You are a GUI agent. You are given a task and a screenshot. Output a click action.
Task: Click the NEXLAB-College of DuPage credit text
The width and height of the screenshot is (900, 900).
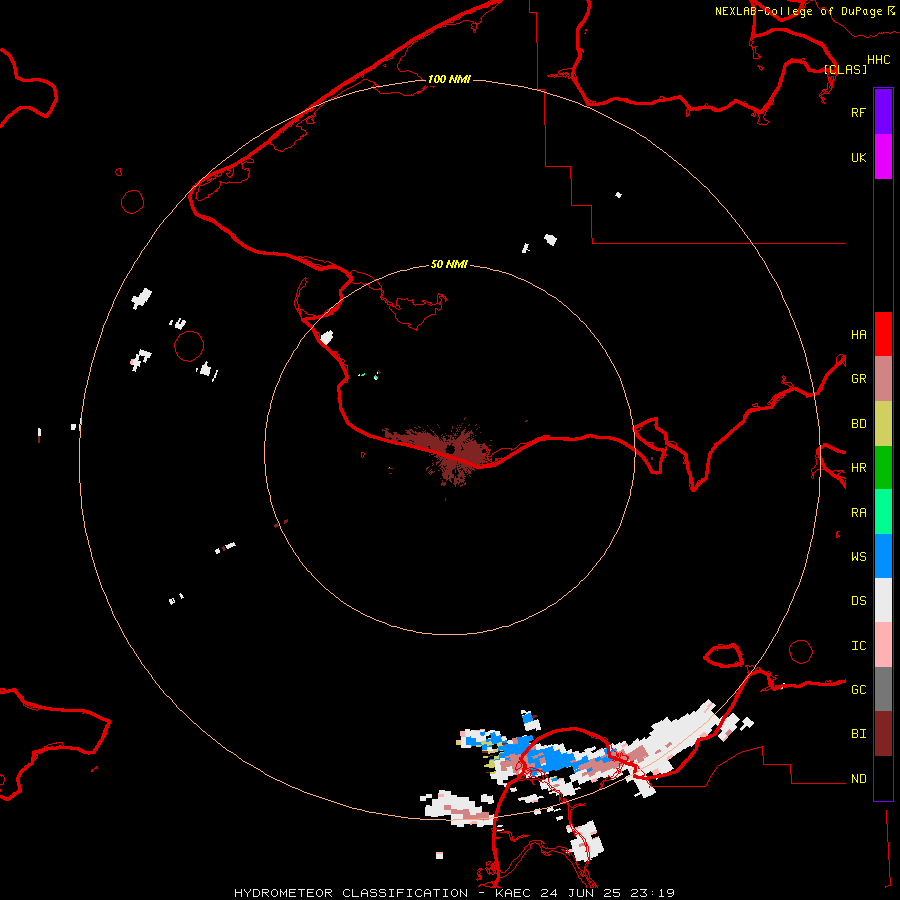pyautogui.click(x=798, y=11)
